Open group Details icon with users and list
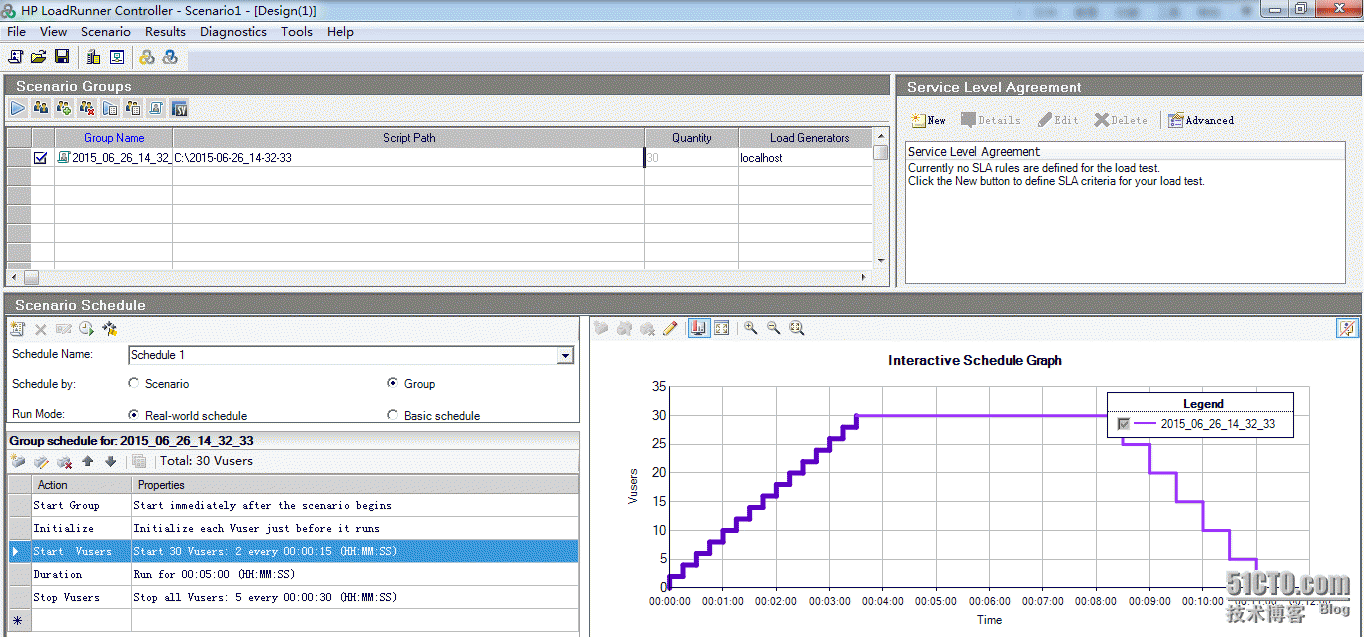 (x=133, y=108)
